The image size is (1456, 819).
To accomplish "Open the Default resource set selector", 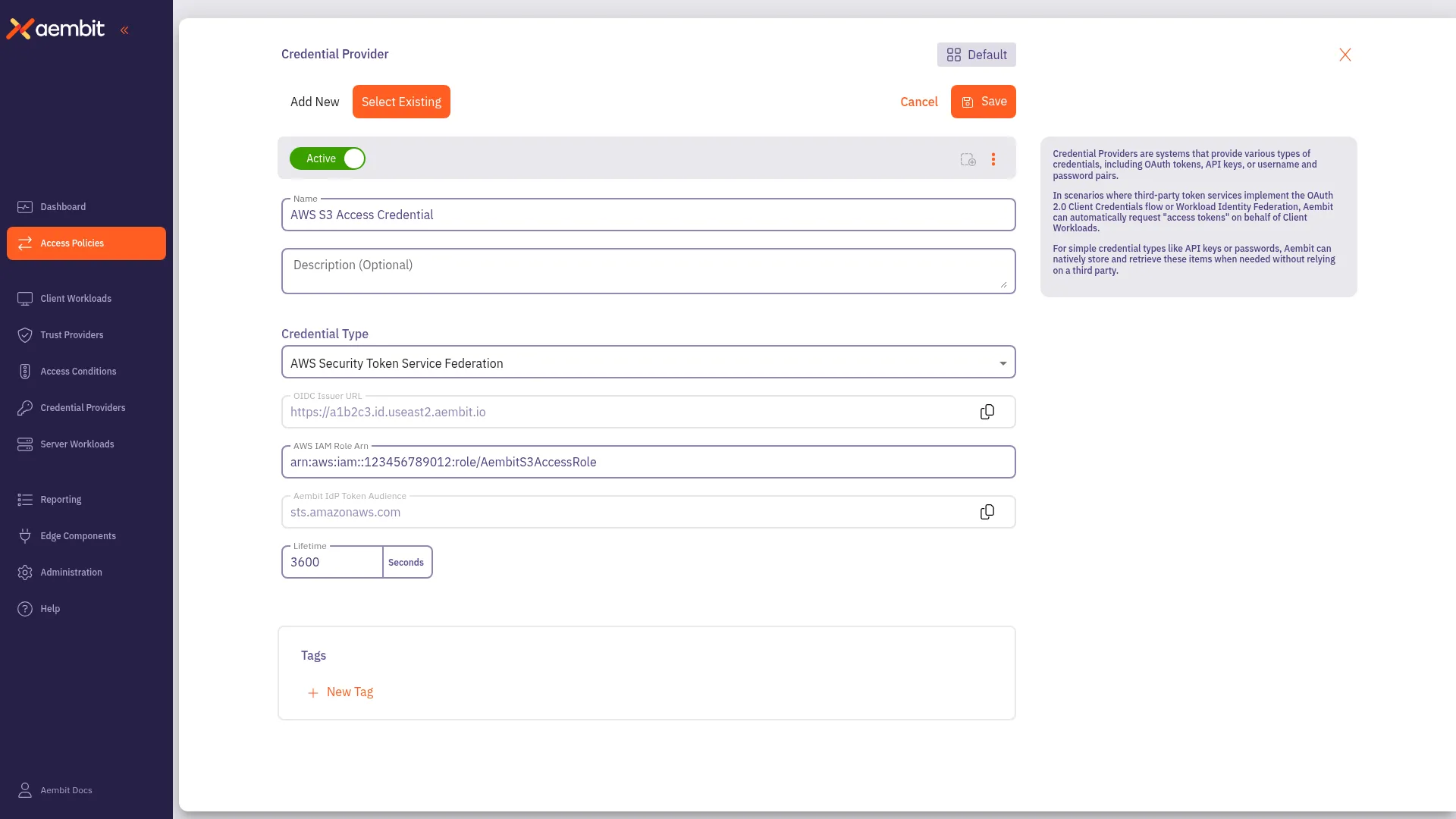I will point(977,55).
